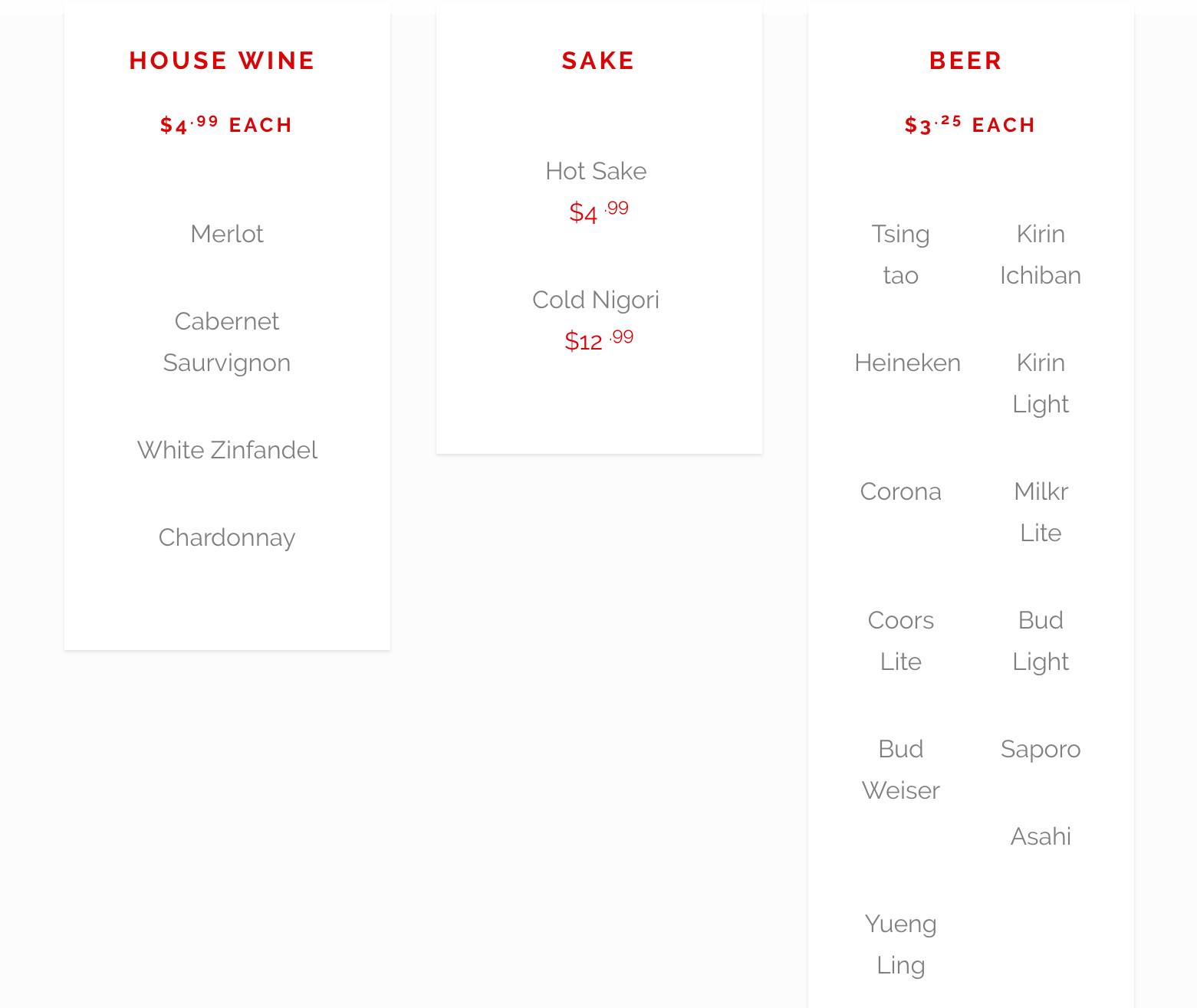Screen dimensions: 1197x1008
Task: Click the Hot Sake item
Action: (x=596, y=171)
